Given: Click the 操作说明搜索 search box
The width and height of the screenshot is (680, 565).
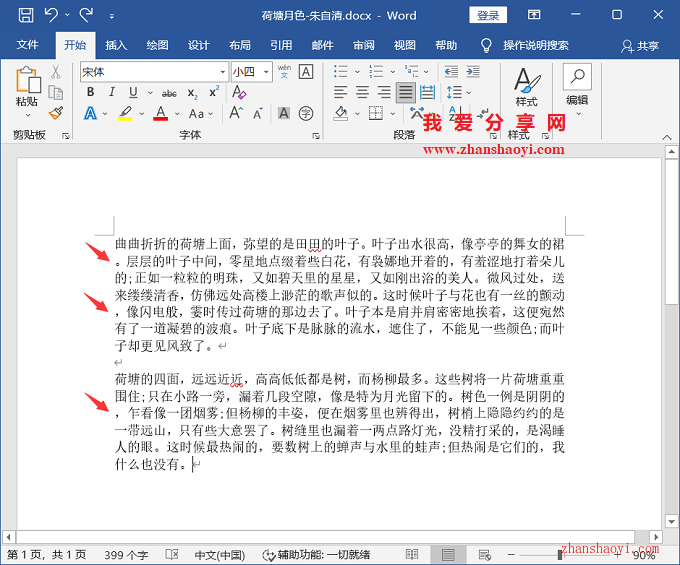Looking at the screenshot, I should click(536, 45).
